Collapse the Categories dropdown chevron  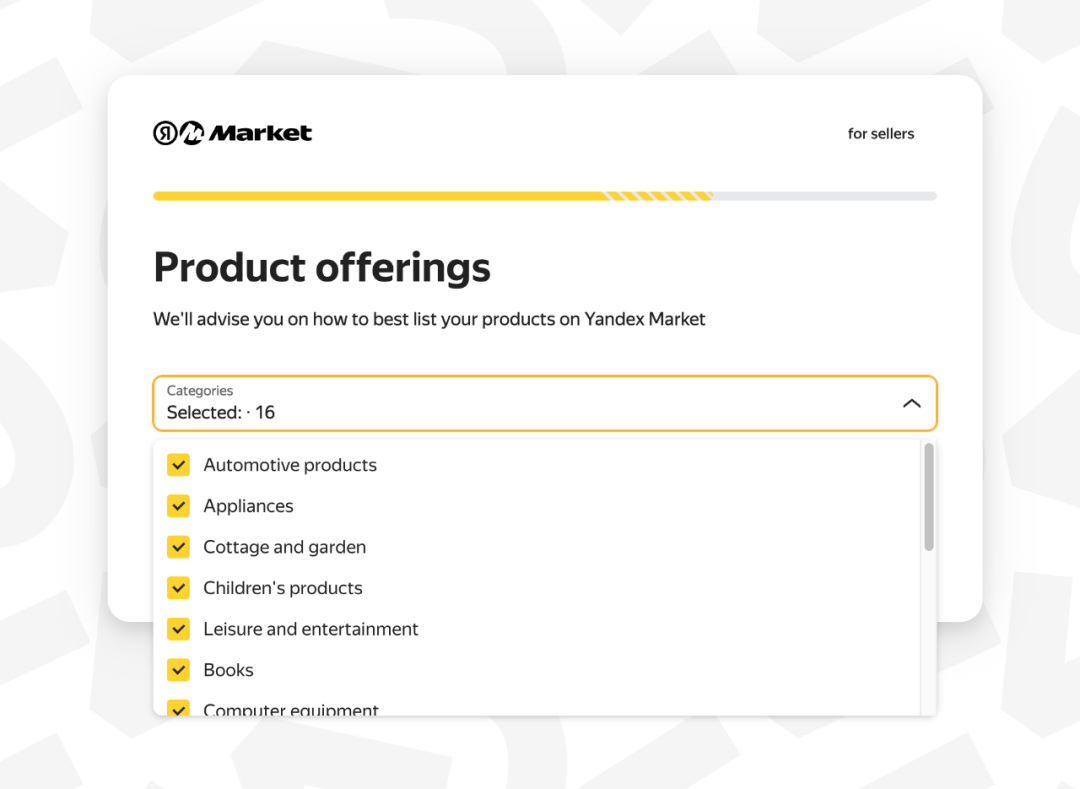click(911, 403)
